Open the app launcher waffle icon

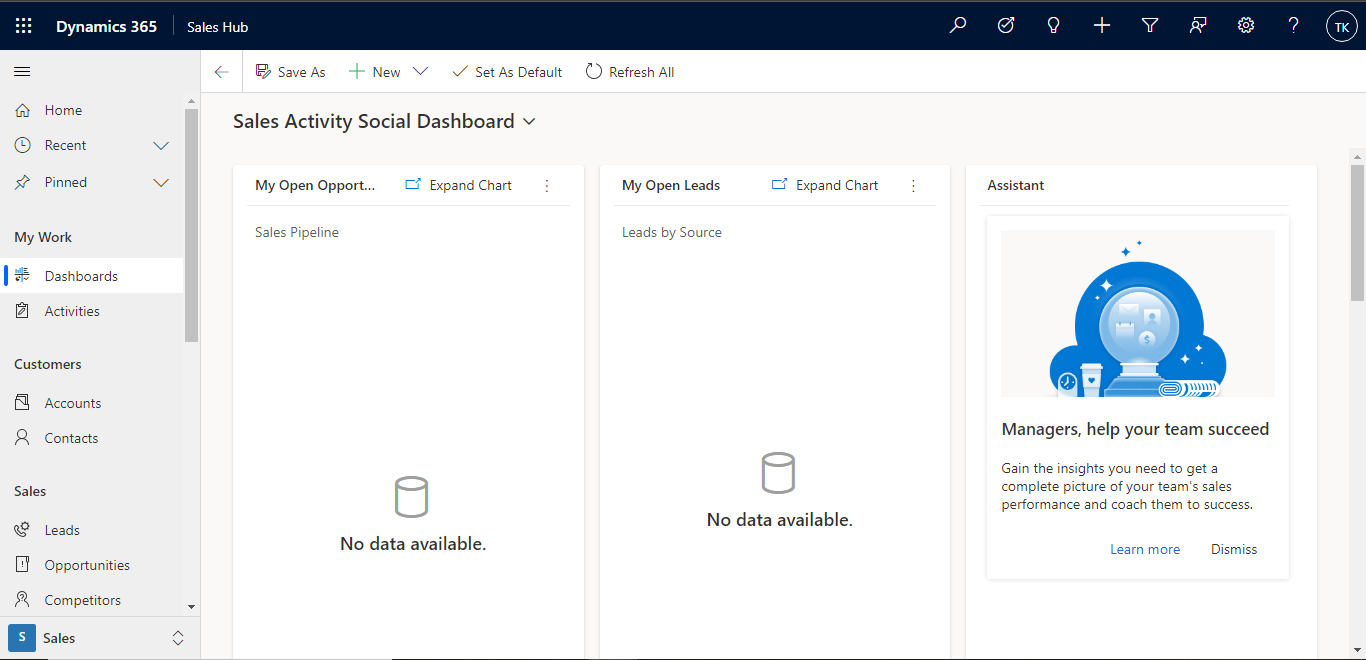pos(23,25)
